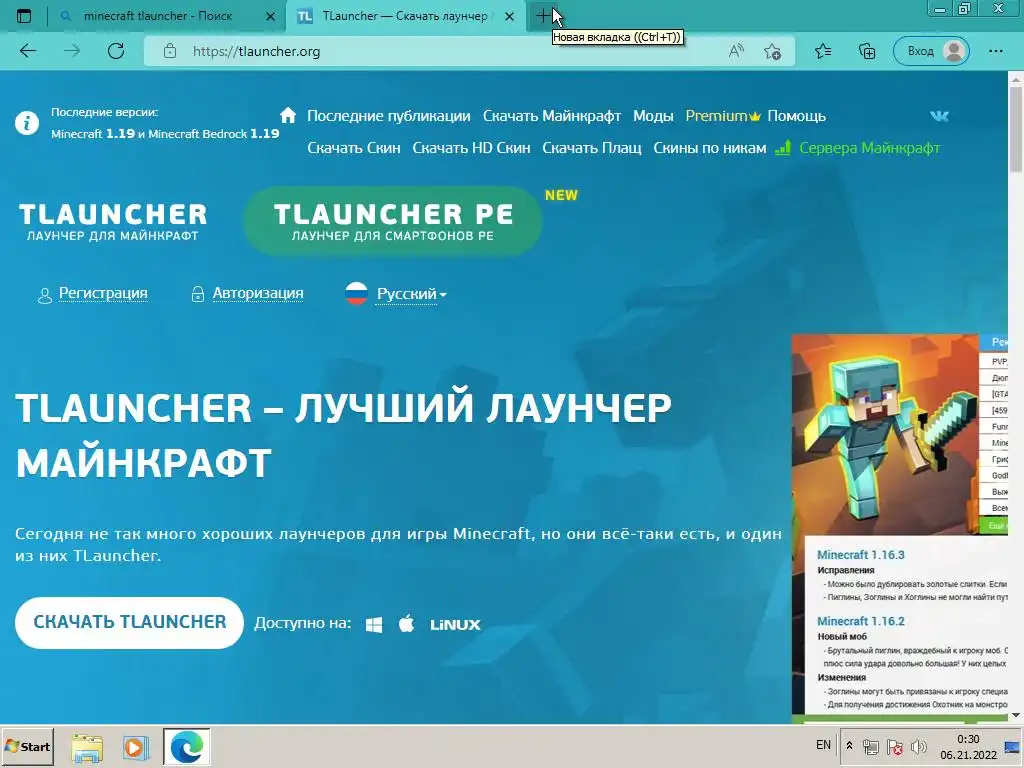Open the network tray icon

coord(871,746)
